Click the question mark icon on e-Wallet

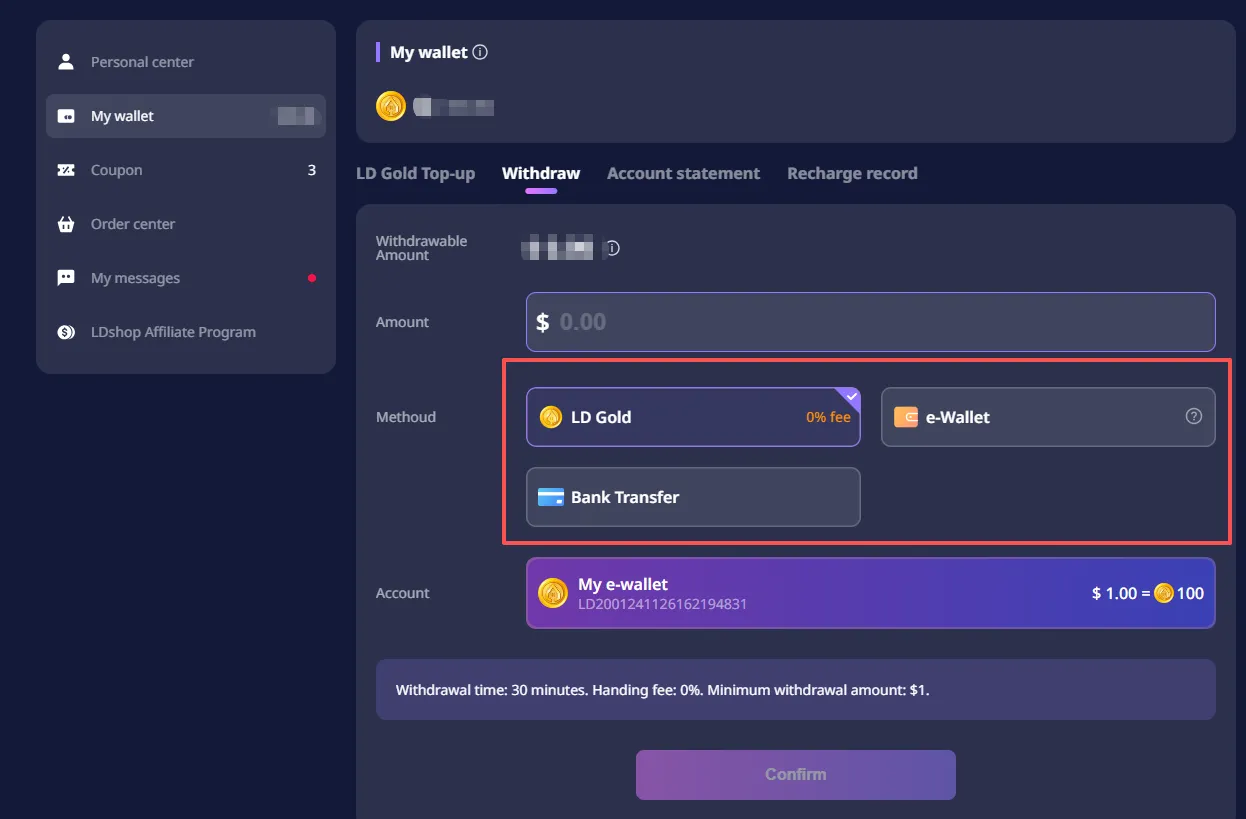(1193, 417)
